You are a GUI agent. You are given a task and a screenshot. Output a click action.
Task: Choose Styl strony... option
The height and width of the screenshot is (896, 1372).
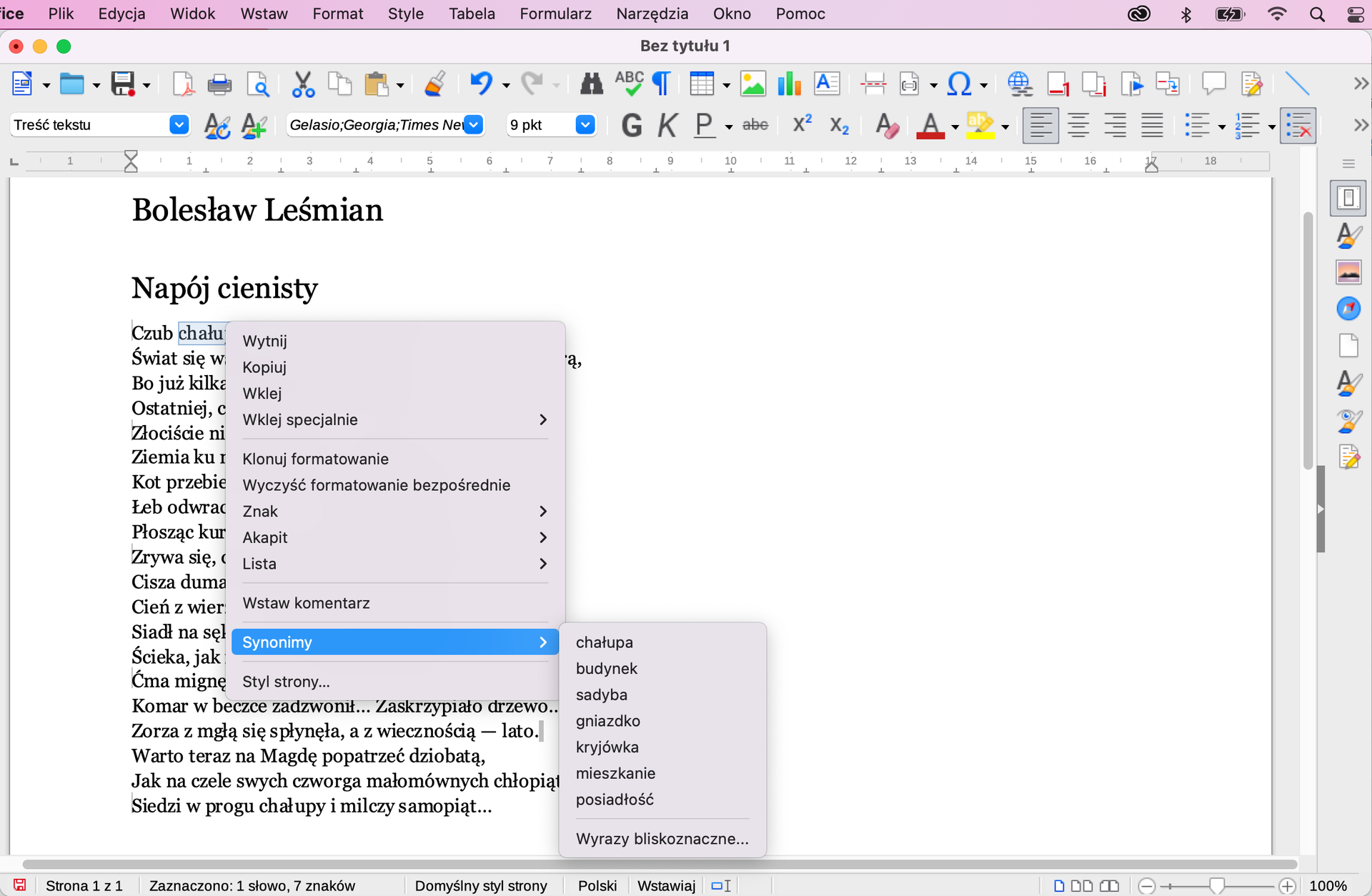click(395, 682)
